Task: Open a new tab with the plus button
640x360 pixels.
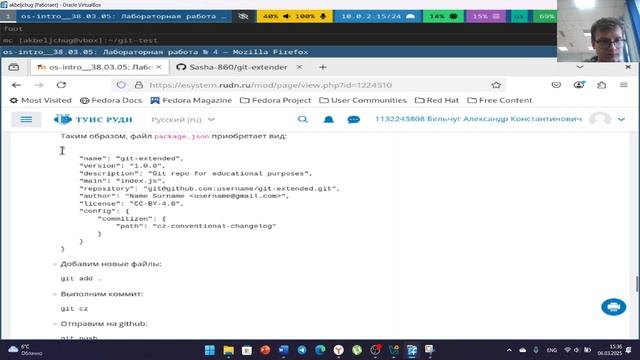Action: pos(323,67)
